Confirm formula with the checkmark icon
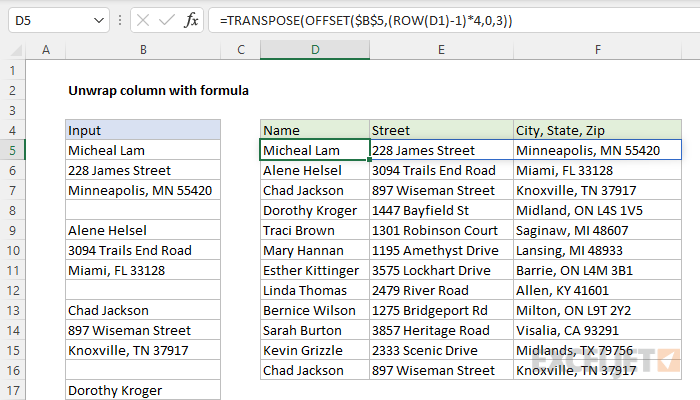Viewport: 700px width, 400px height. [x=167, y=20]
